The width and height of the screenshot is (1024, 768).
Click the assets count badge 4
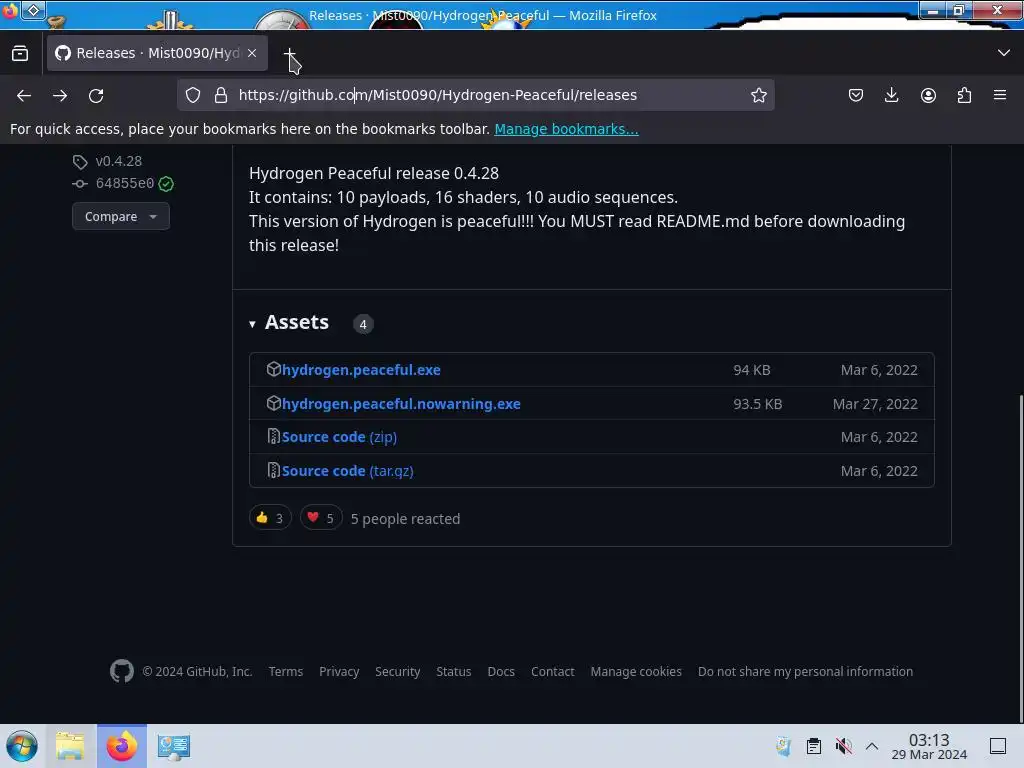pyautogui.click(x=363, y=324)
